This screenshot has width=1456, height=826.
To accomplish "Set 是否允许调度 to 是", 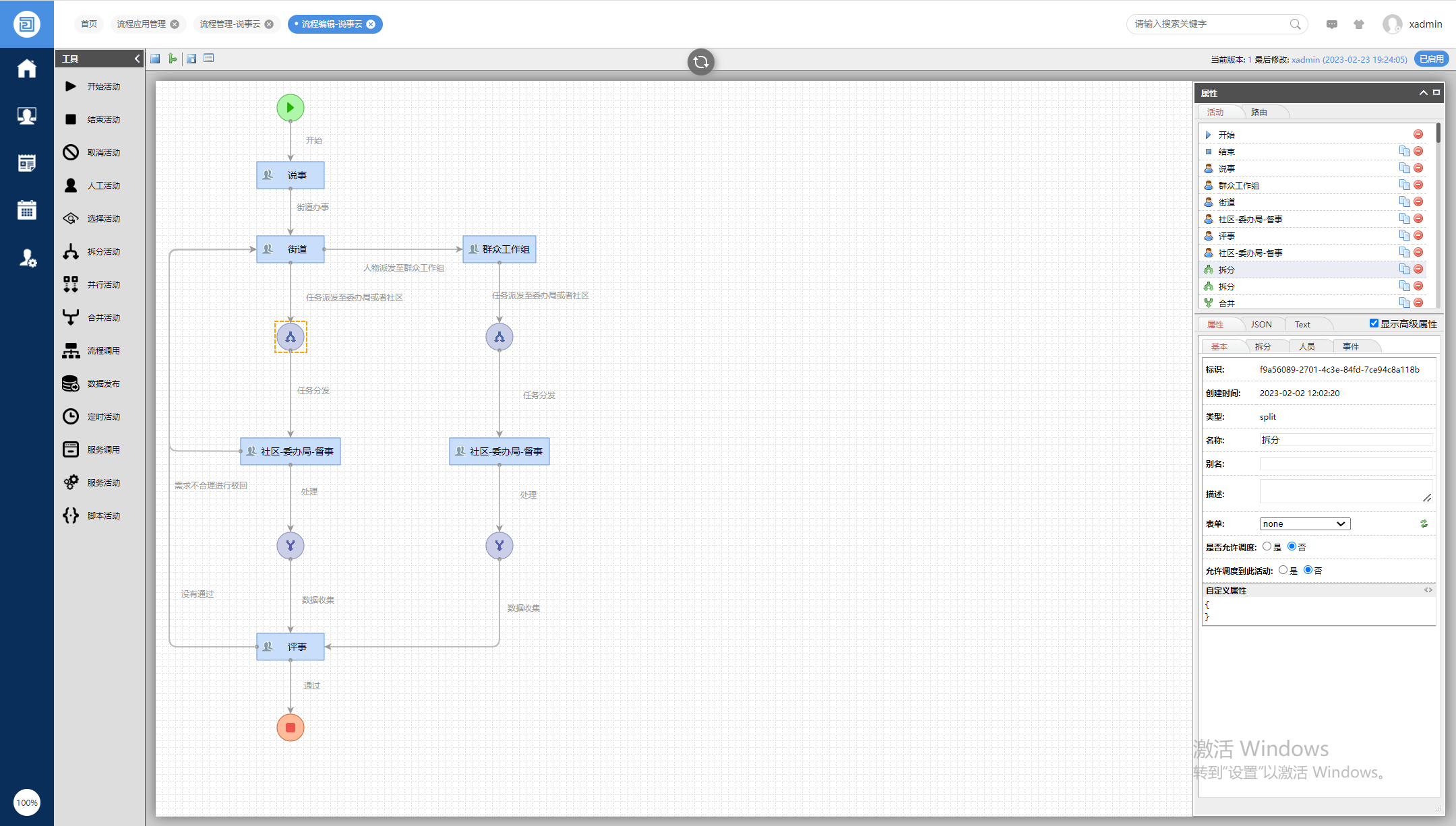I will click(x=1267, y=546).
